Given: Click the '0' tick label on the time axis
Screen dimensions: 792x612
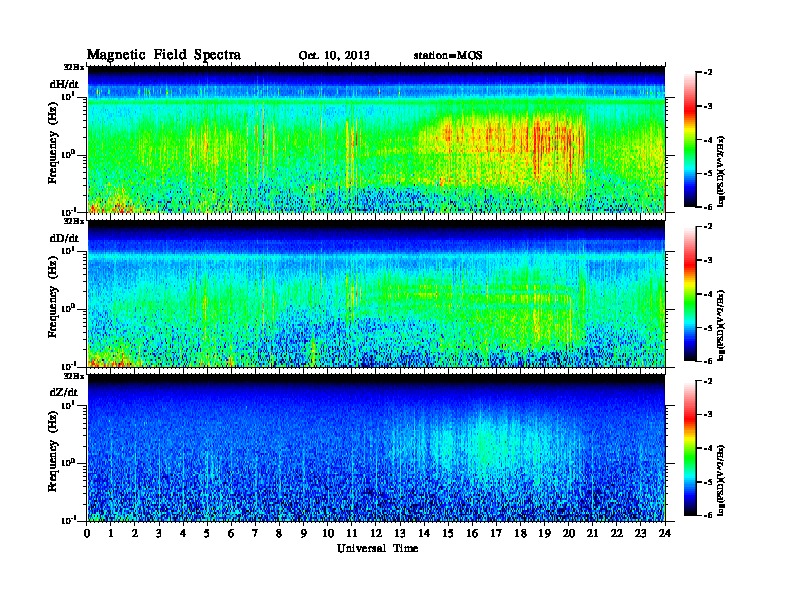Looking at the screenshot, I should (87, 534).
